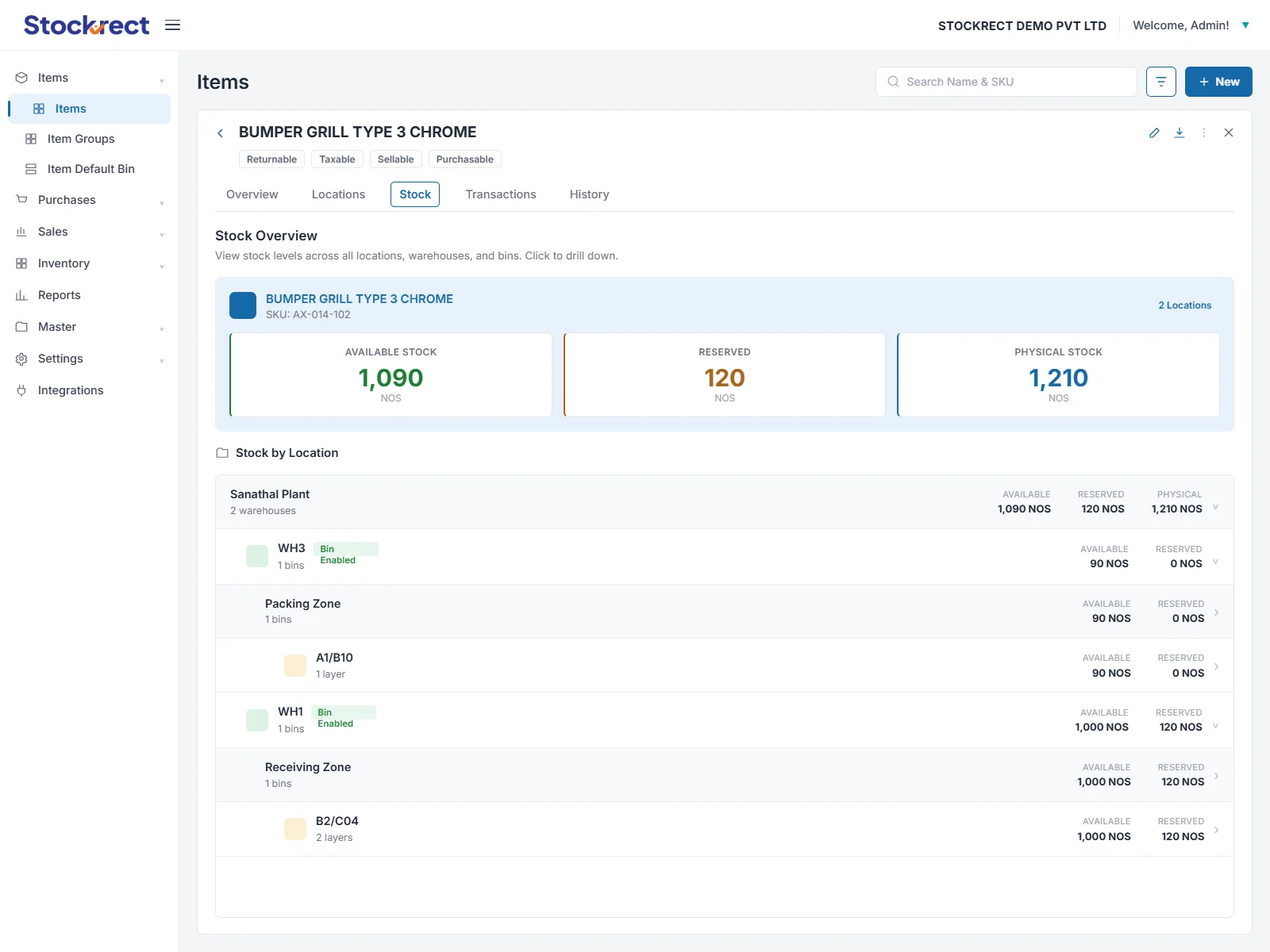Viewport: 1270px width, 952px height.
Task: Go back using the left arrow
Action: coord(220,133)
